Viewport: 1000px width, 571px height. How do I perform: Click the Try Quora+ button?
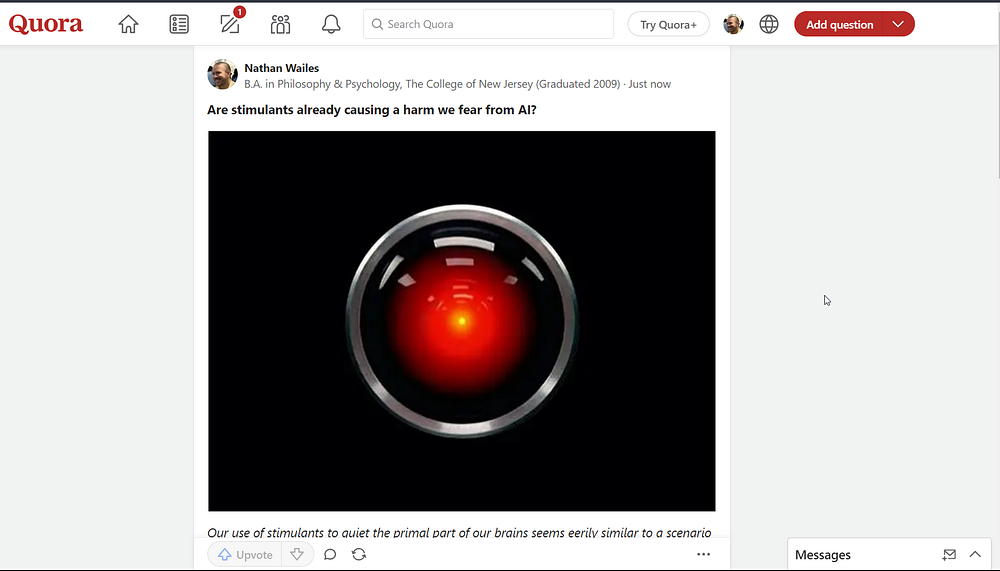click(668, 24)
